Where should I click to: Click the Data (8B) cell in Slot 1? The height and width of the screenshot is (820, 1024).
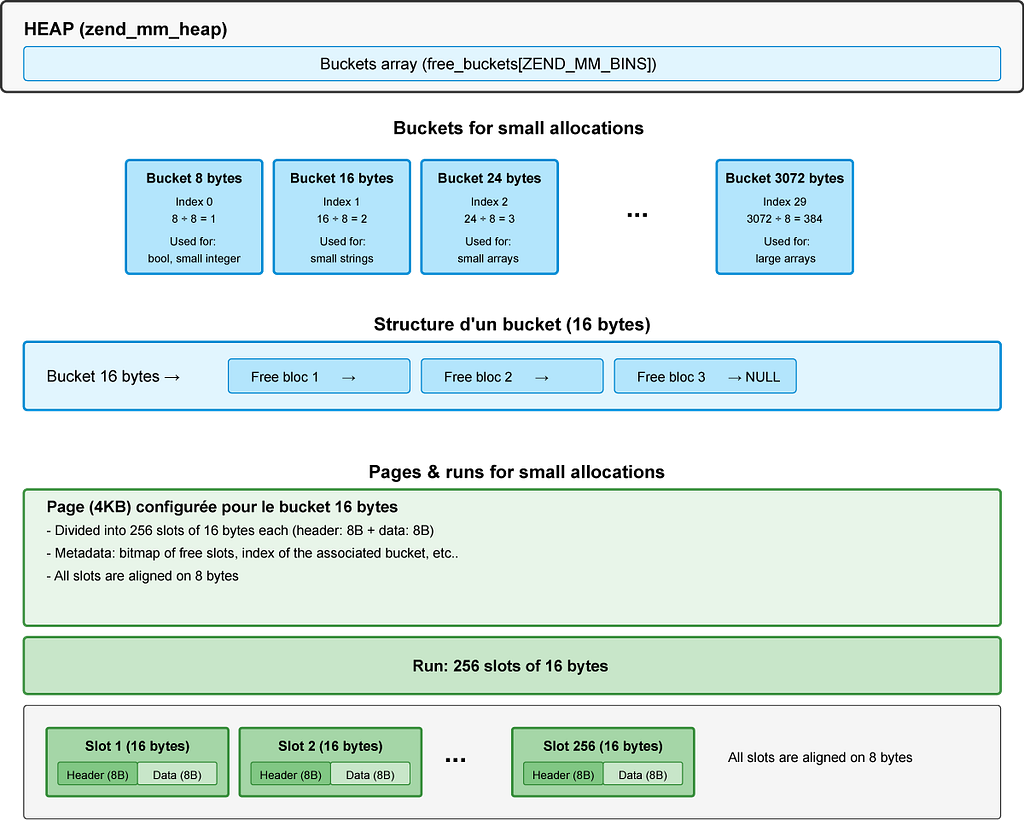[x=177, y=774]
